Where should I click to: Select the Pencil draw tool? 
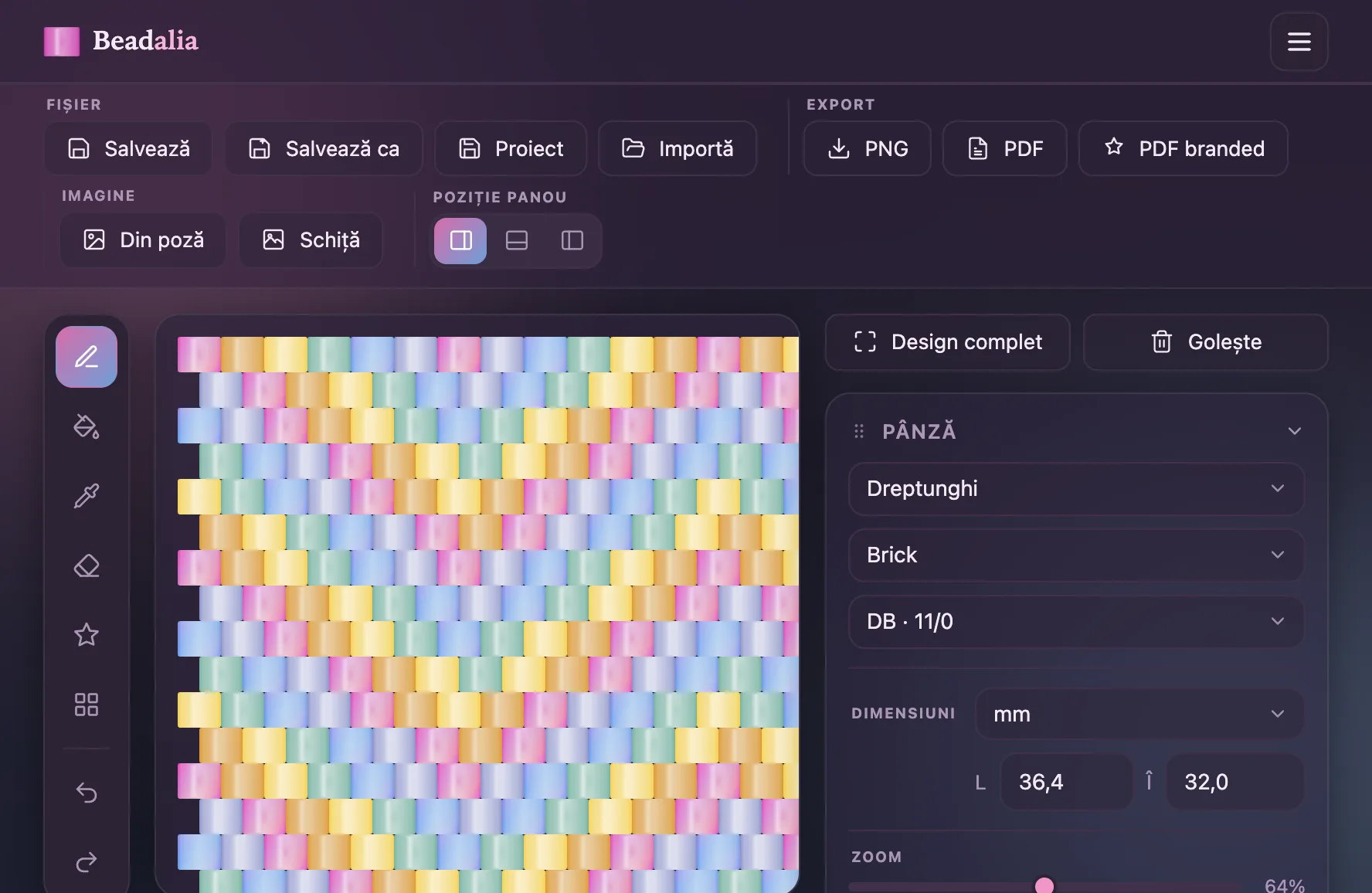pos(87,357)
